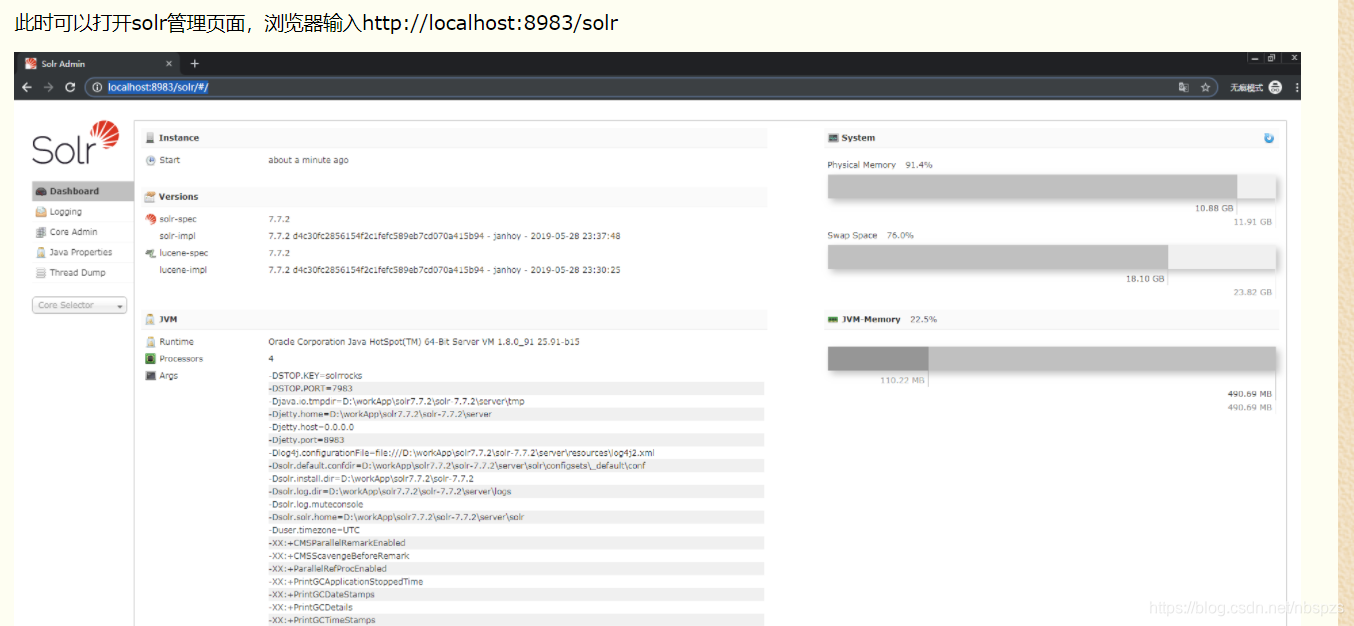Click the JVM section header icon
This screenshot has width=1354, height=626.
(x=150, y=320)
